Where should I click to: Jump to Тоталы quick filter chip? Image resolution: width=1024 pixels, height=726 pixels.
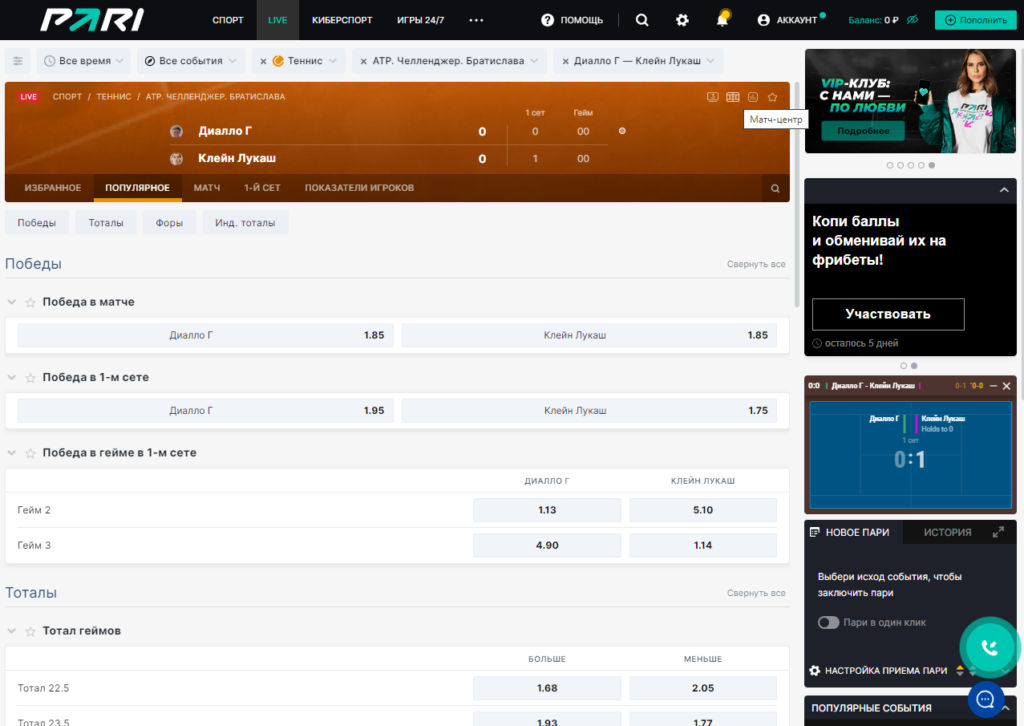point(106,223)
